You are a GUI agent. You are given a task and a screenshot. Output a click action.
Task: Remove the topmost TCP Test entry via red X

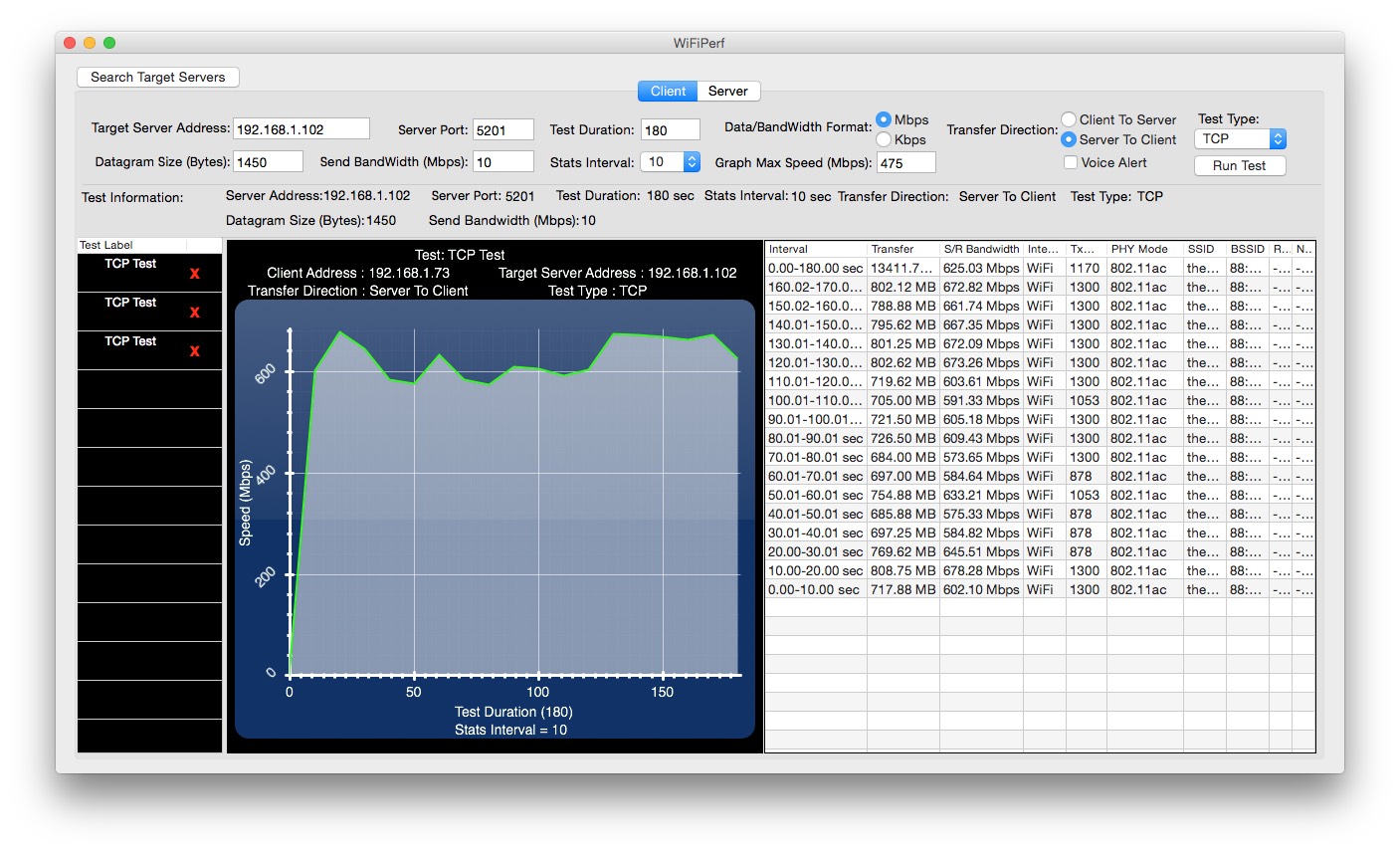point(195,274)
